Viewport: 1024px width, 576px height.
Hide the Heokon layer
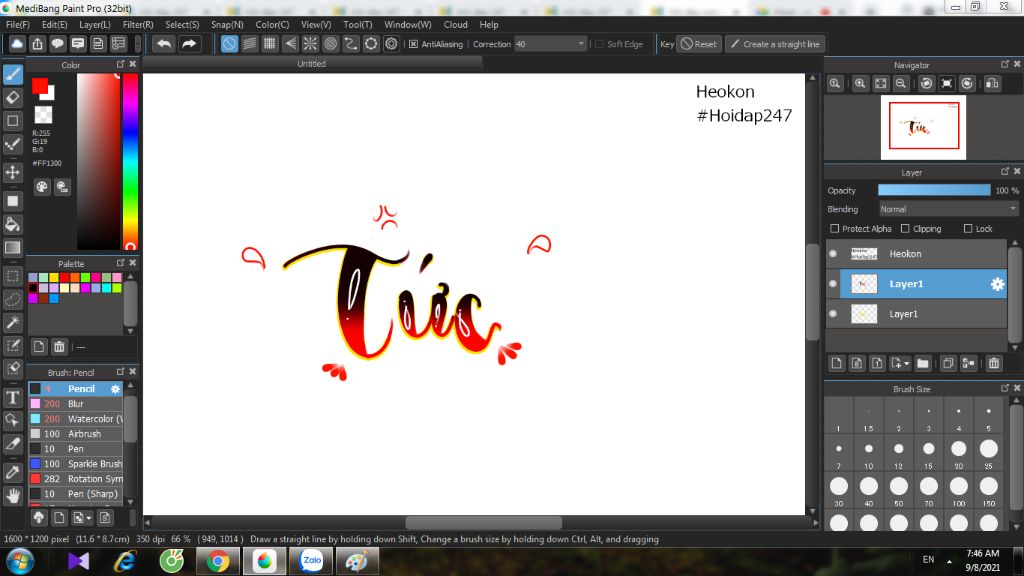point(833,254)
